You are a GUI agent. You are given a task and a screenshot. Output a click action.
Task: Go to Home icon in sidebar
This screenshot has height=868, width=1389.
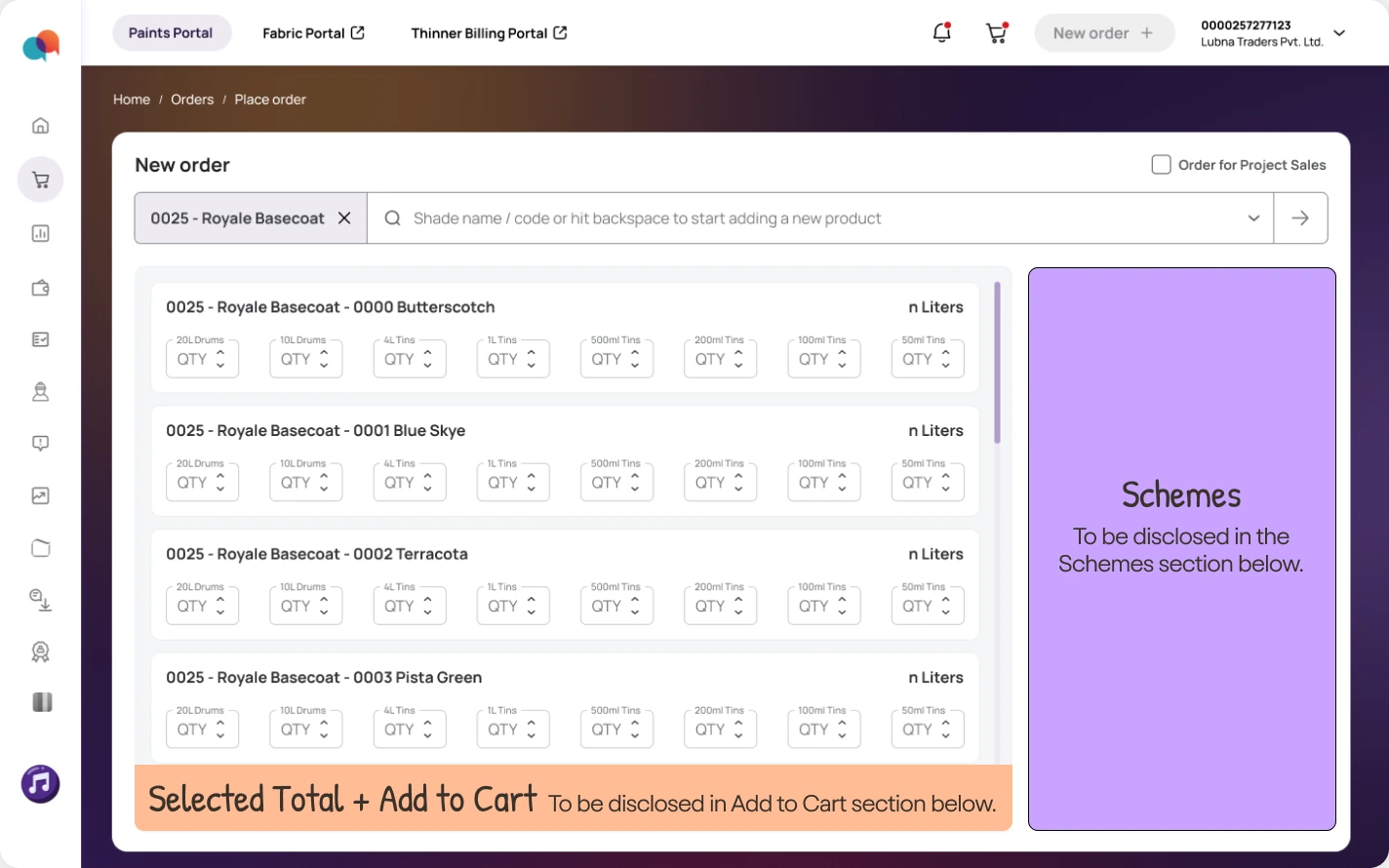coord(40,125)
